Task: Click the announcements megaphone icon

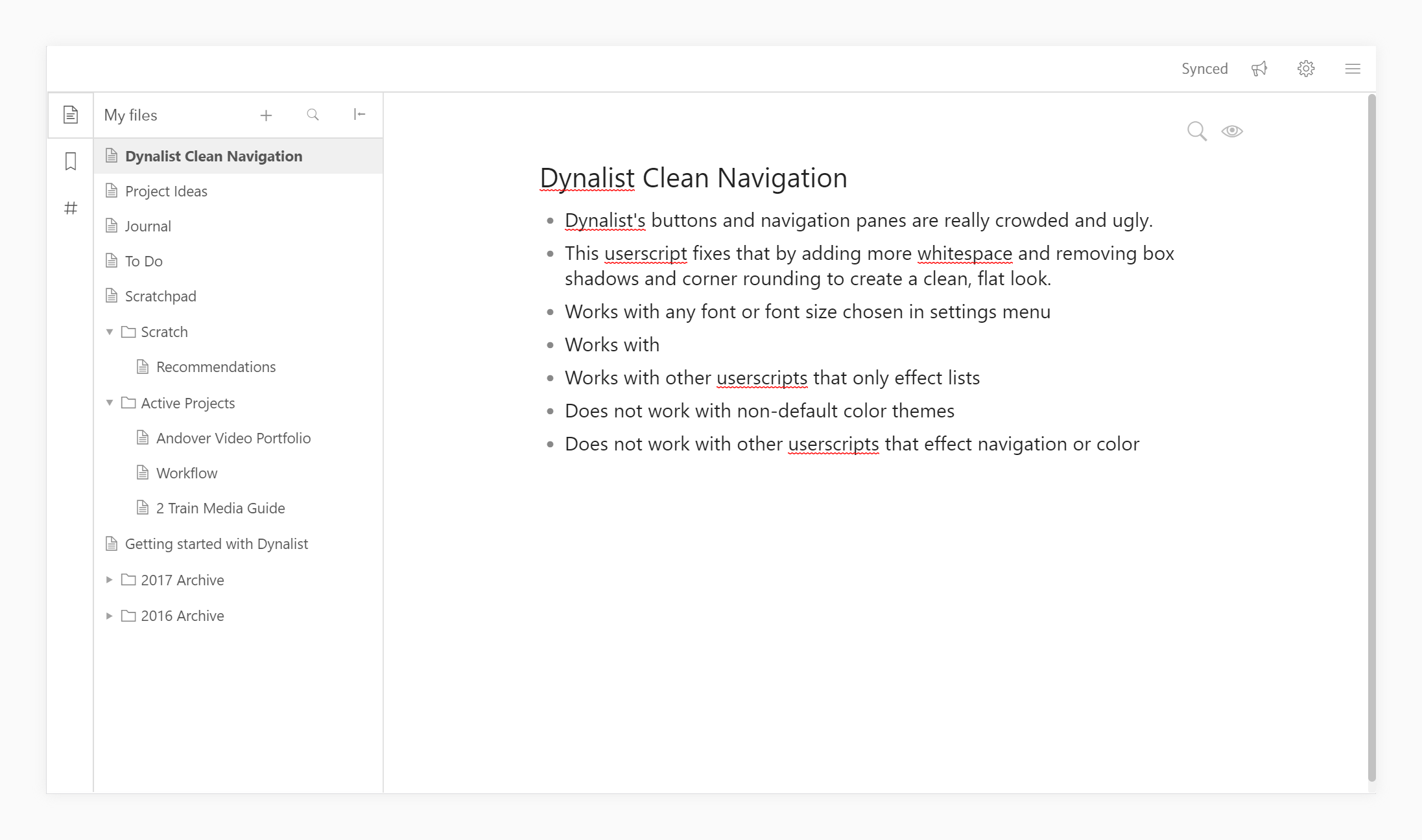Action: pyautogui.click(x=1259, y=68)
